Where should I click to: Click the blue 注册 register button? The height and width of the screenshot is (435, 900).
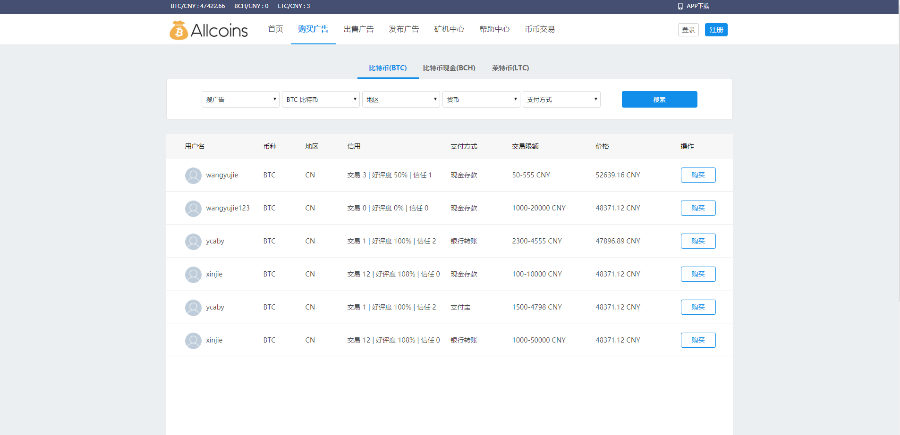716,29
